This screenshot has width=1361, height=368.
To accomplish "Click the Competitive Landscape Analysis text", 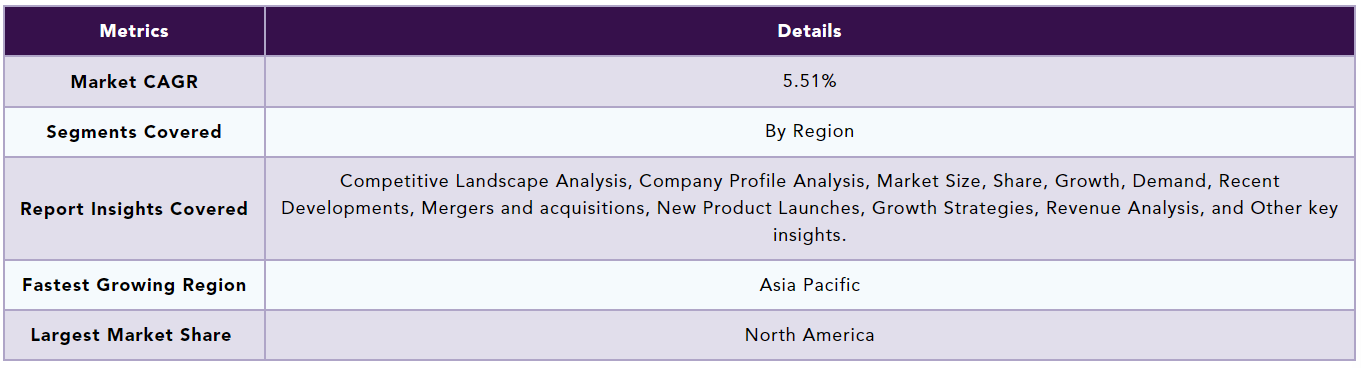I will tap(485, 181).
